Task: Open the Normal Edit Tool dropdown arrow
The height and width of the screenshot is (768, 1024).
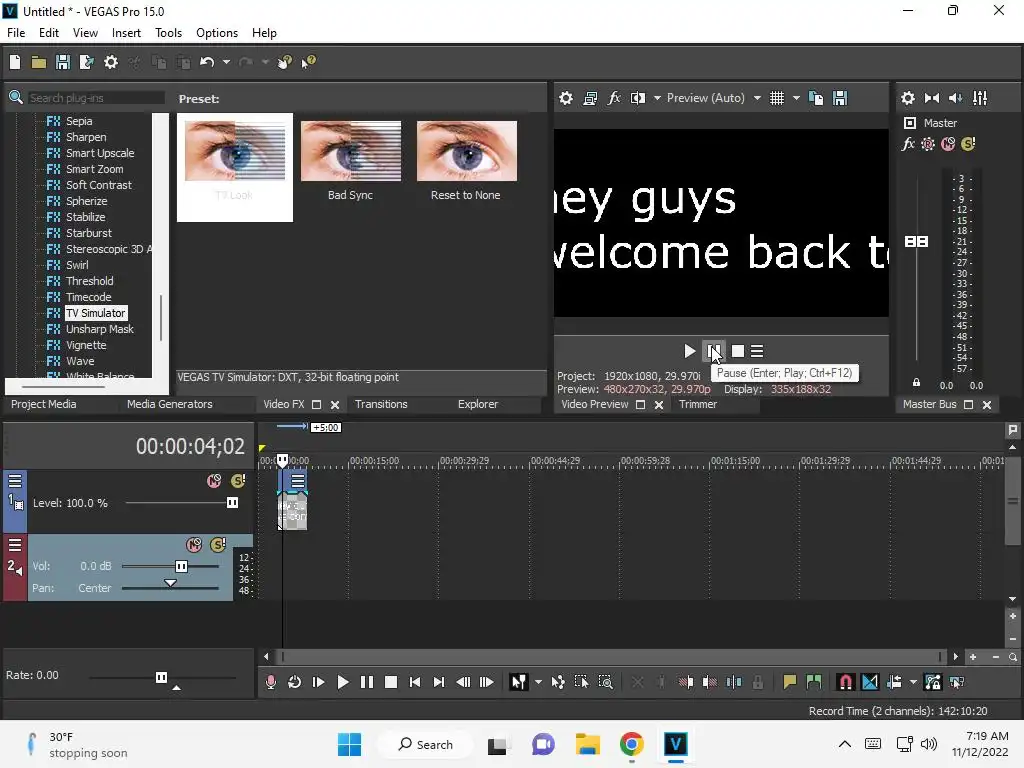Action: [538, 682]
